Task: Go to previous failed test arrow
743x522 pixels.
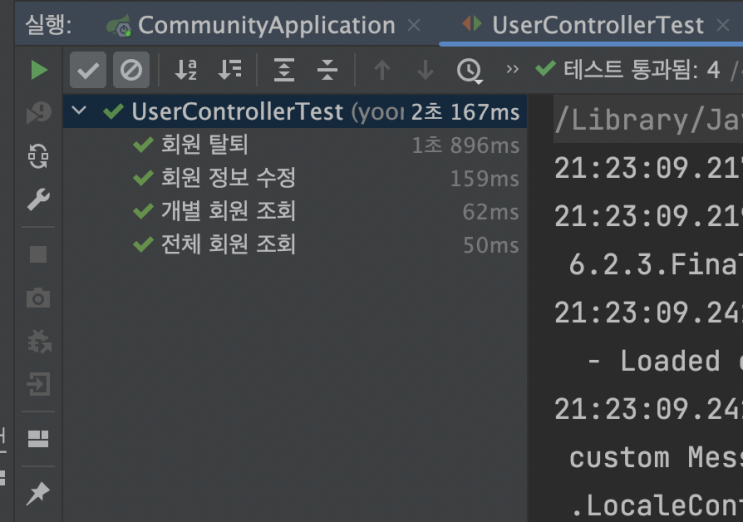Action: click(x=382, y=70)
